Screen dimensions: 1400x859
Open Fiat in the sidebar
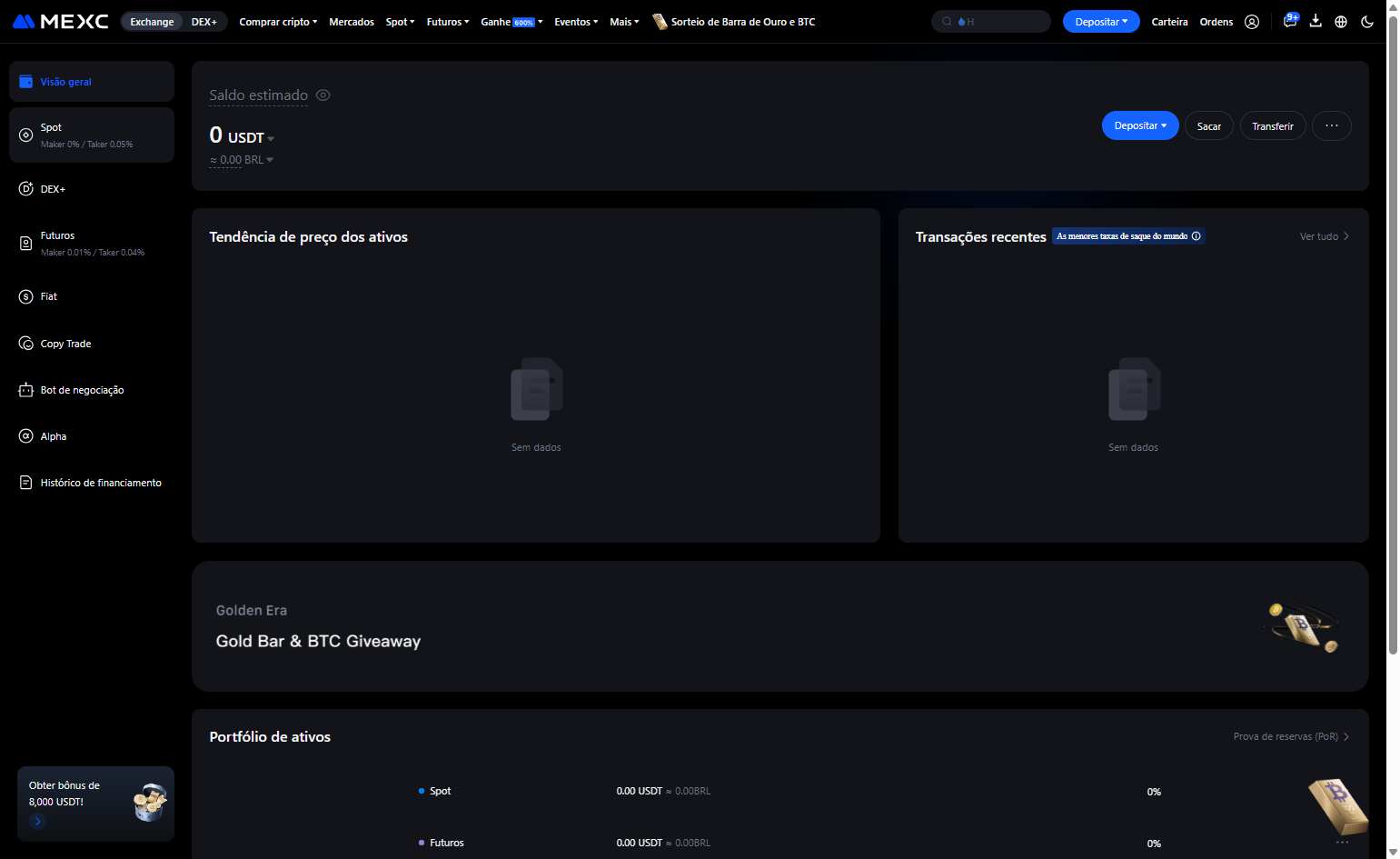92,296
